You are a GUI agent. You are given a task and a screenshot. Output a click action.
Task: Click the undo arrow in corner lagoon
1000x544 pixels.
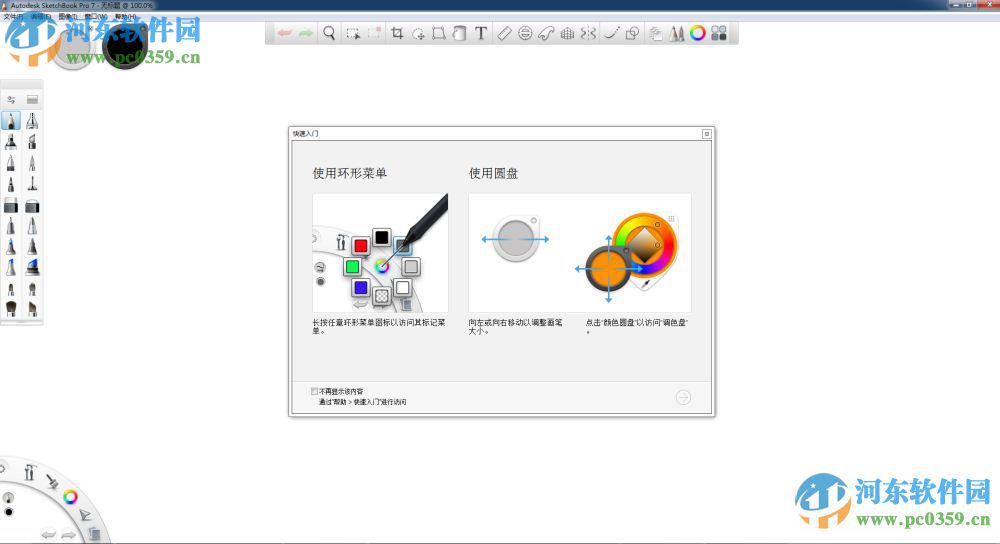48,534
